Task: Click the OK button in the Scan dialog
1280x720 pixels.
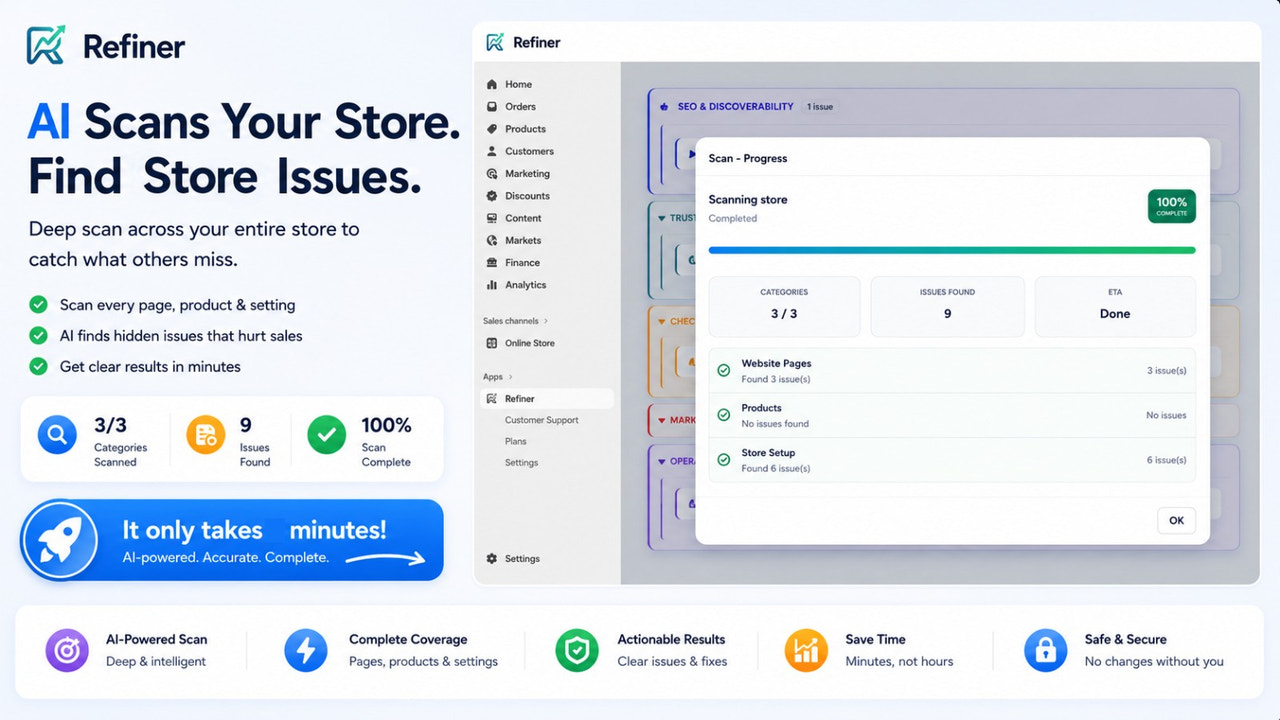Action: [x=1176, y=520]
